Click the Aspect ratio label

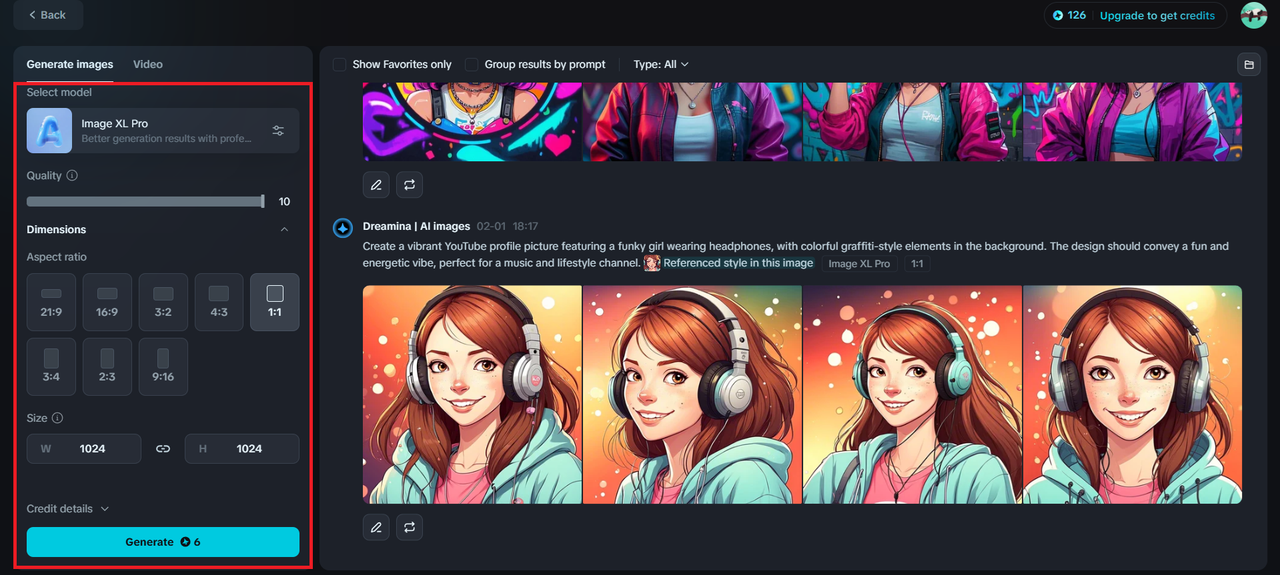point(57,257)
